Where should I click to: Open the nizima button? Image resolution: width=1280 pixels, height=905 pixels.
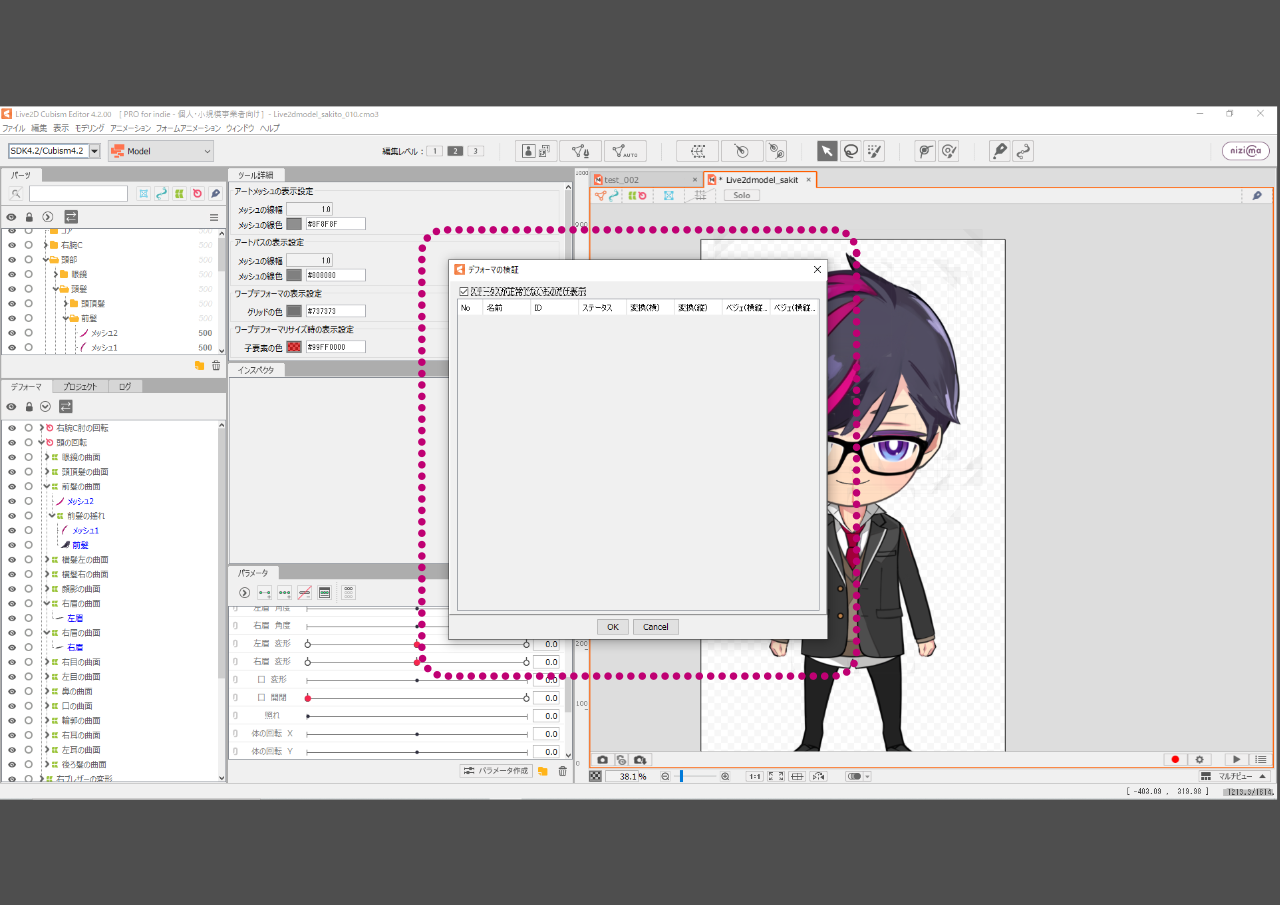(1246, 151)
